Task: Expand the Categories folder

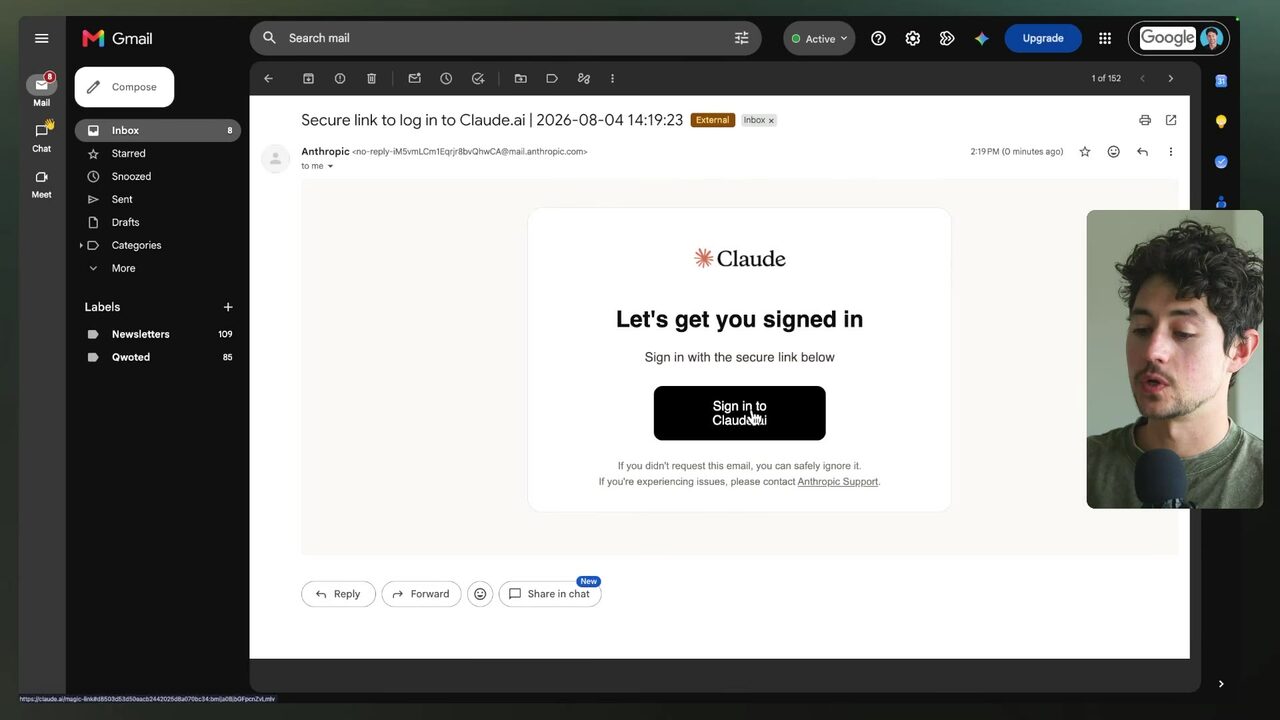Action: coord(81,245)
